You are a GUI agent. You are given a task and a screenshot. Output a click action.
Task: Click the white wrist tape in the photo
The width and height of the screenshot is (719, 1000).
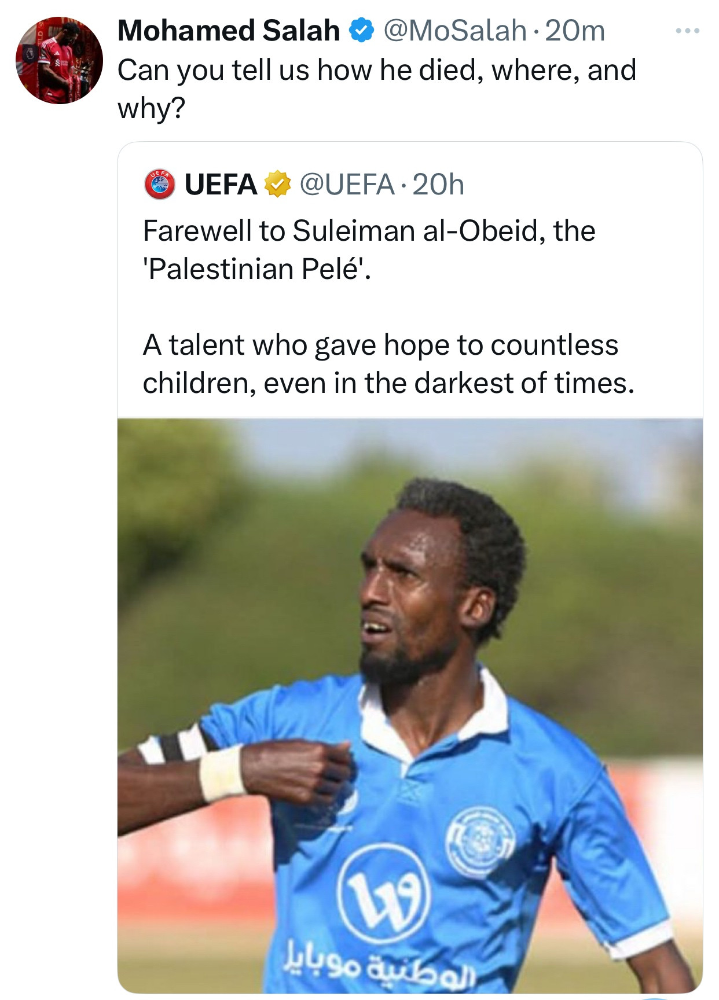[x=222, y=772]
